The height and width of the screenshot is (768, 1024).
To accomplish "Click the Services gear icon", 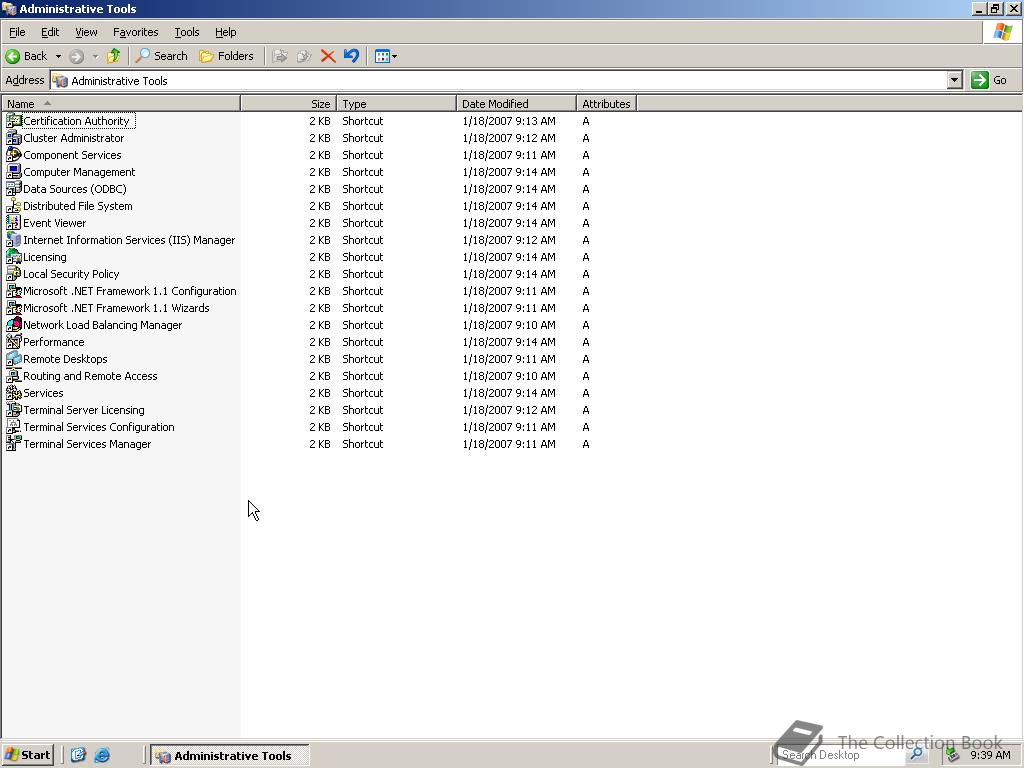I will (13, 392).
